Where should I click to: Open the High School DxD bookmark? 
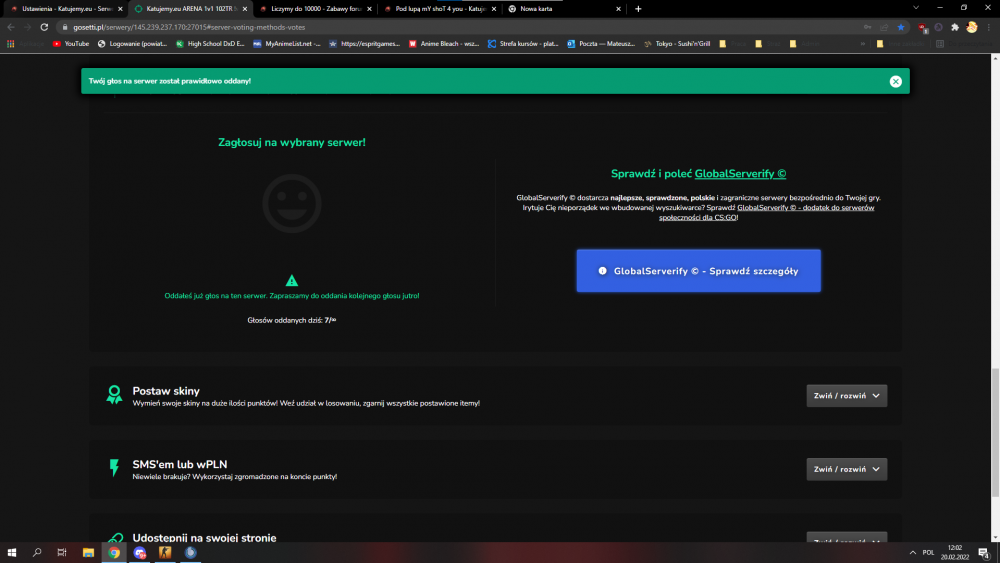click(210, 44)
